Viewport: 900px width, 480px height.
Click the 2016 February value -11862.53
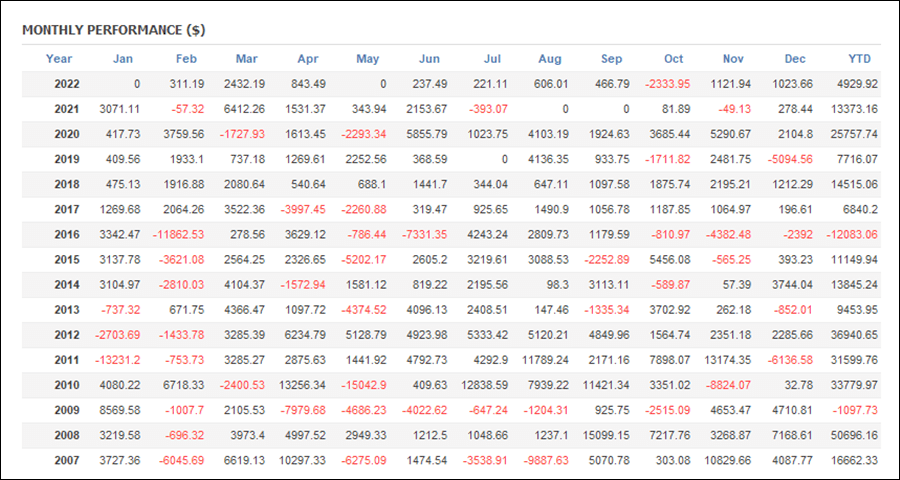coord(178,234)
